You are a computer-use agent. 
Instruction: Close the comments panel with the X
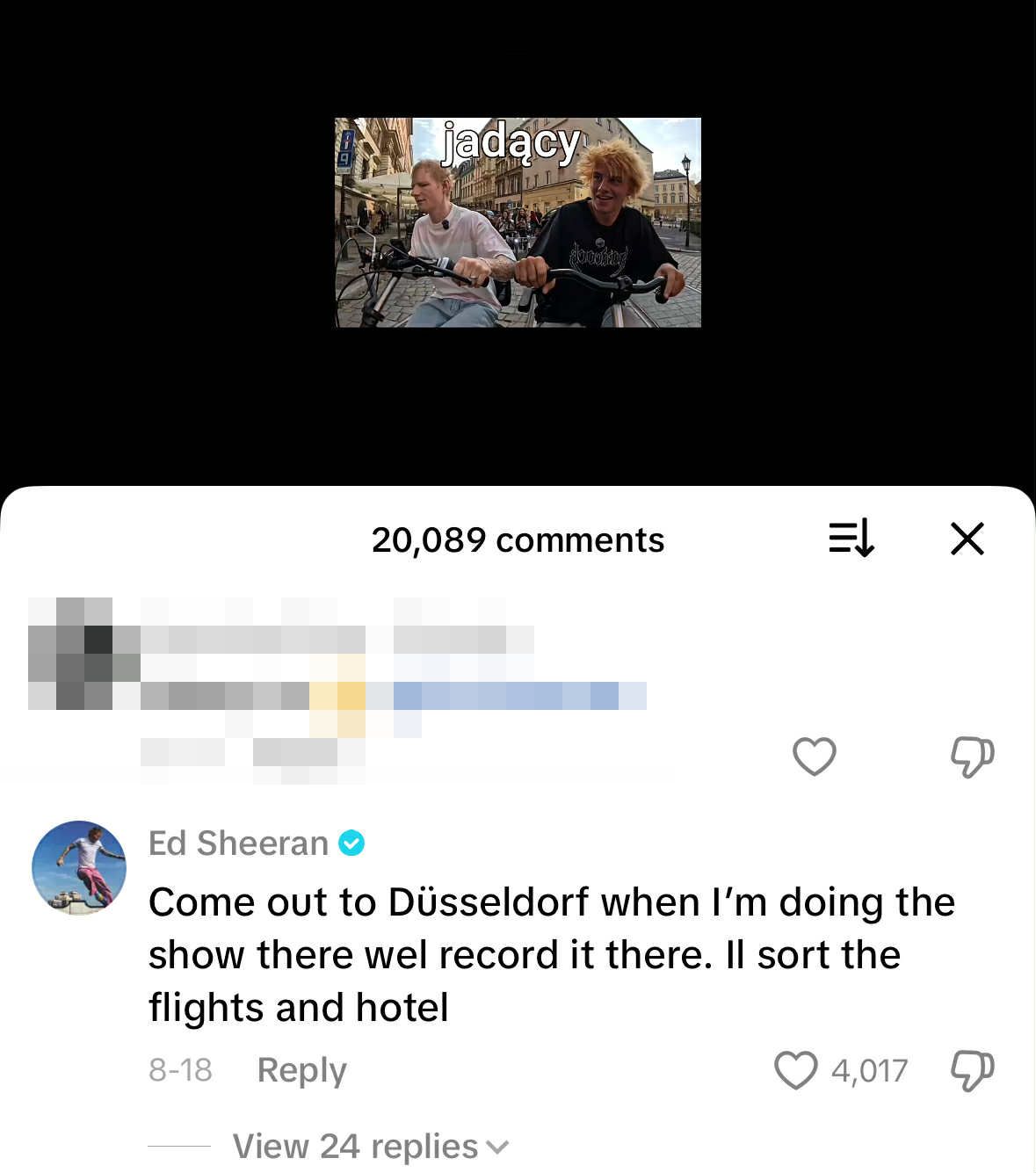pos(967,538)
